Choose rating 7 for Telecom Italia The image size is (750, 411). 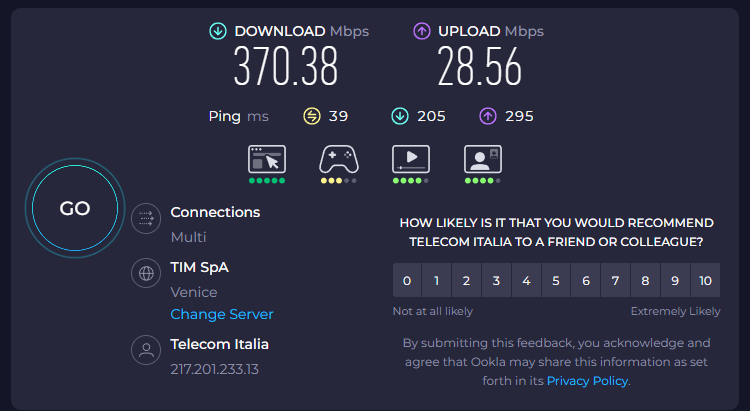click(616, 281)
